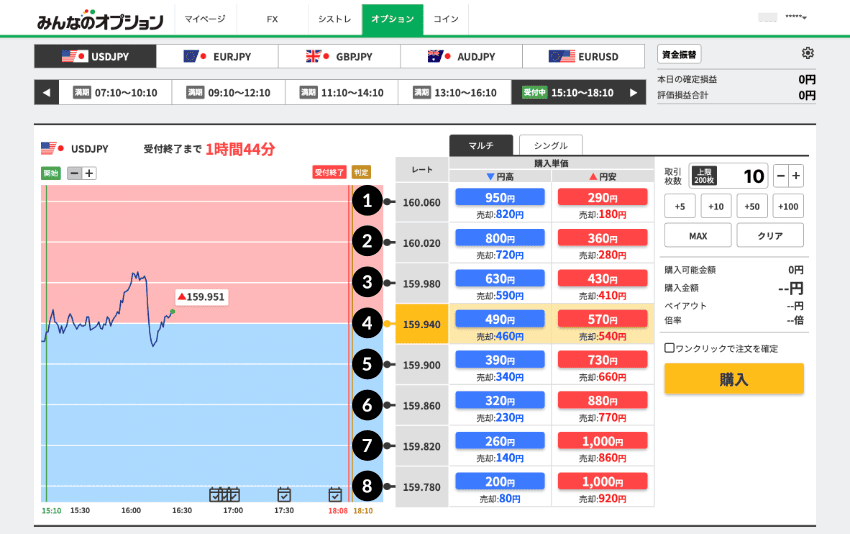This screenshot has height=534, width=850.
Task: Go to previous time periods arrow
Action: 46,93
